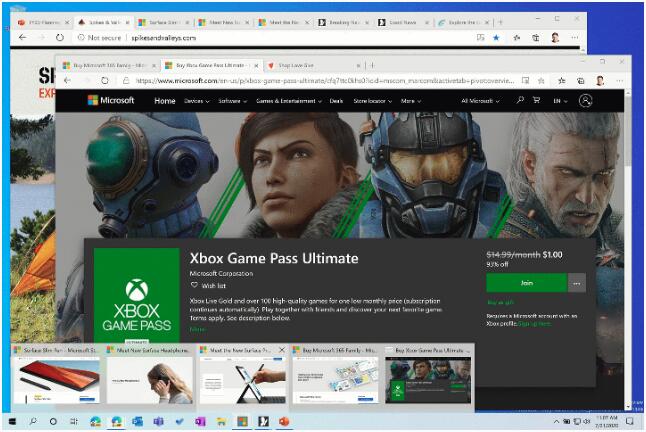Favorite the Xbox Game Pass page with the star

coord(541,81)
